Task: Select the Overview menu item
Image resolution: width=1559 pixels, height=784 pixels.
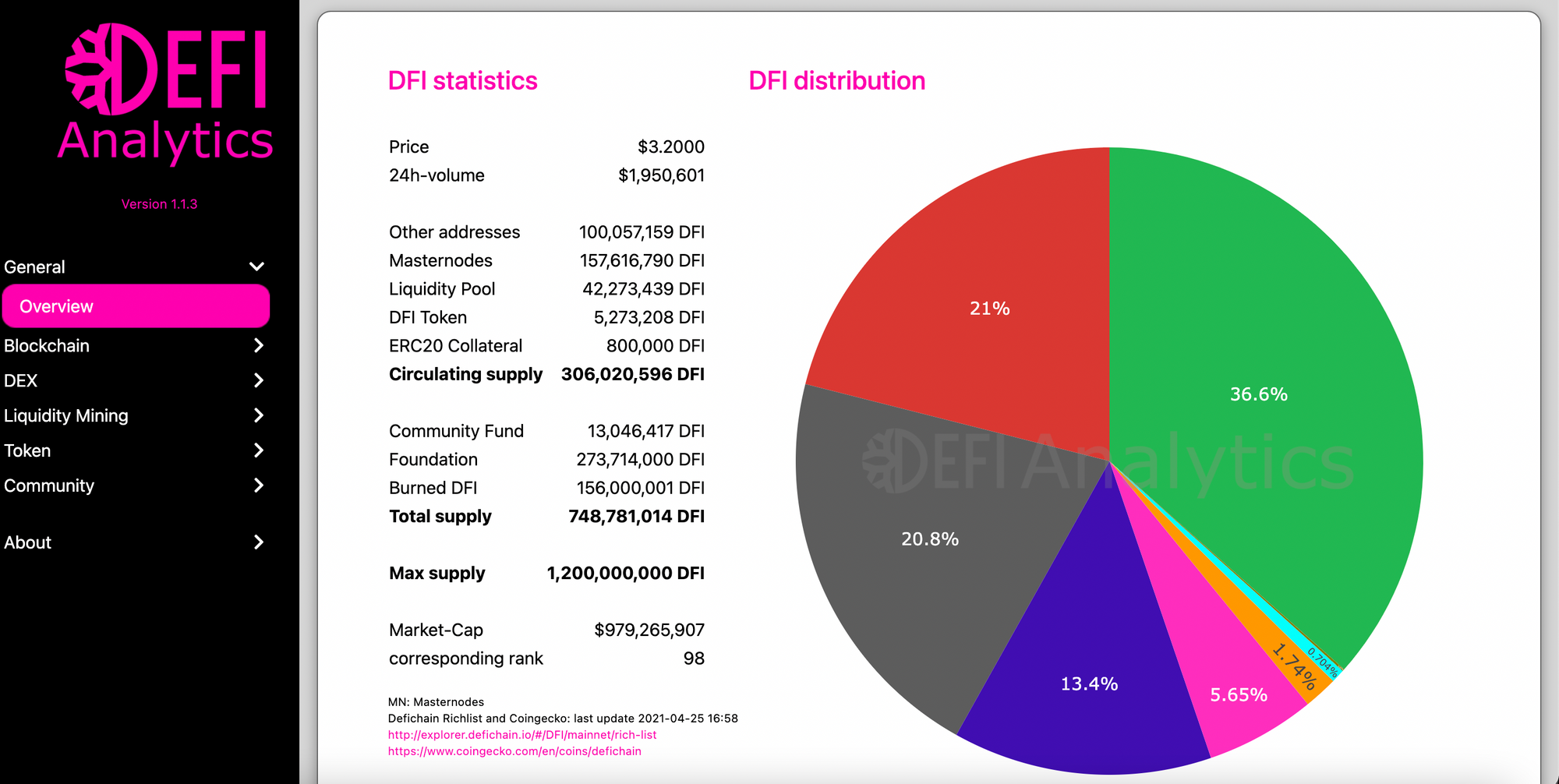Action: pyautogui.click(x=136, y=306)
